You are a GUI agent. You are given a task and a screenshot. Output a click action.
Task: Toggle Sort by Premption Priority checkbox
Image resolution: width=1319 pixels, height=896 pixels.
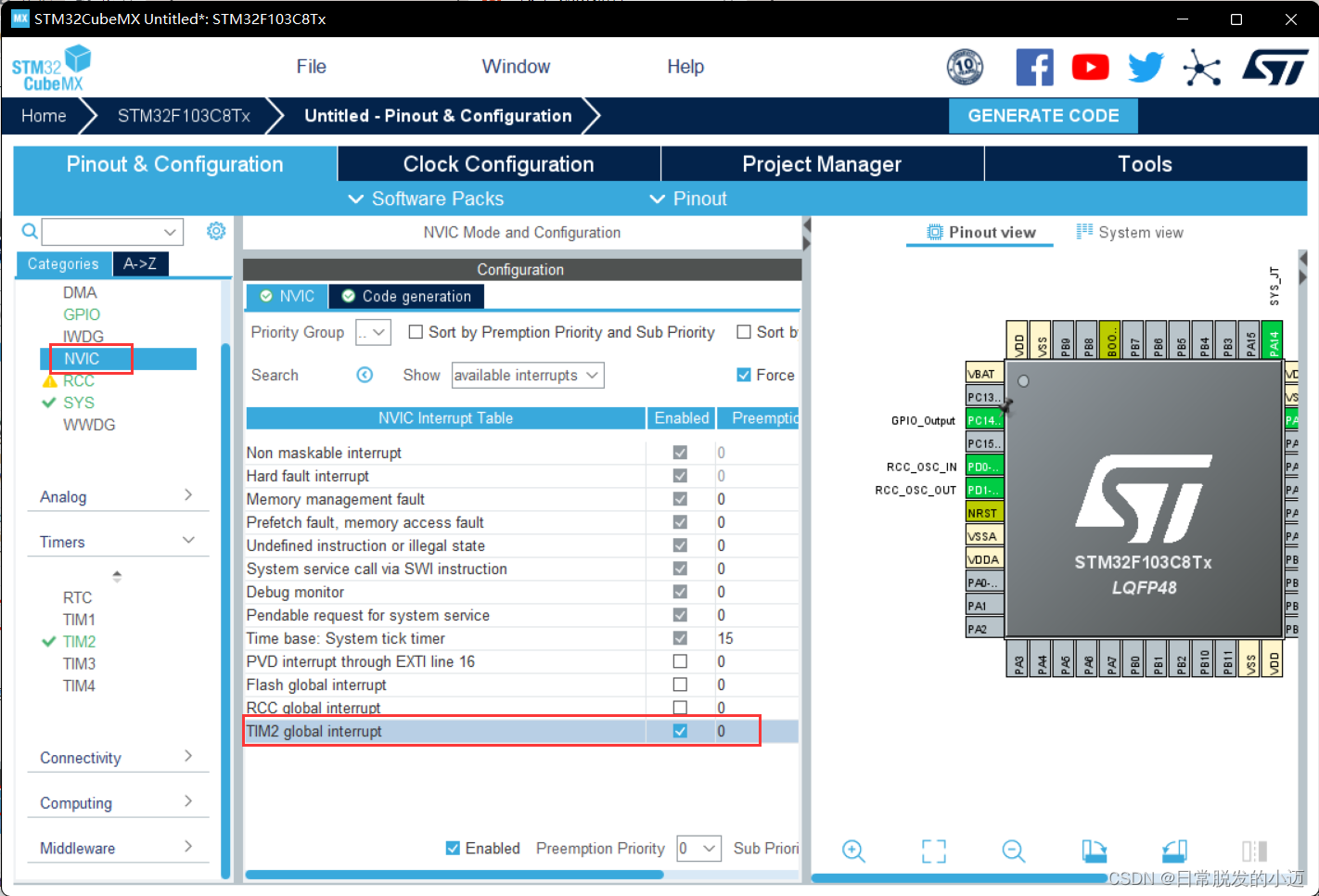pyautogui.click(x=416, y=332)
